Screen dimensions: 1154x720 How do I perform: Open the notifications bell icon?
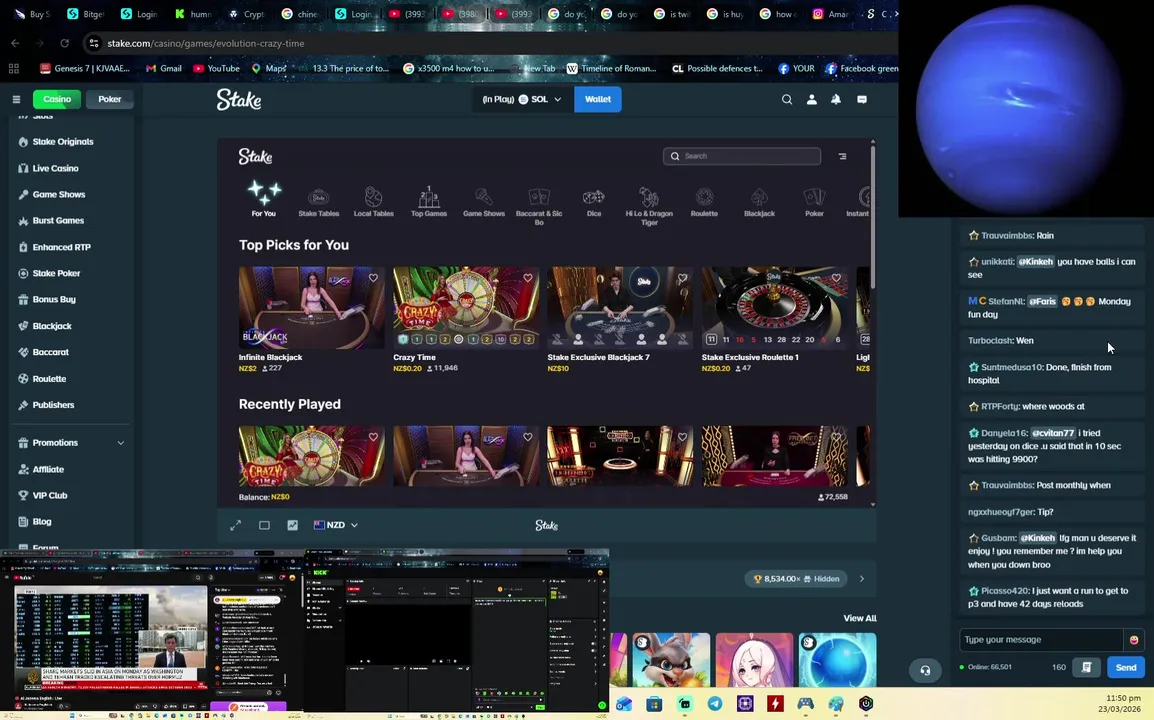pos(836,99)
